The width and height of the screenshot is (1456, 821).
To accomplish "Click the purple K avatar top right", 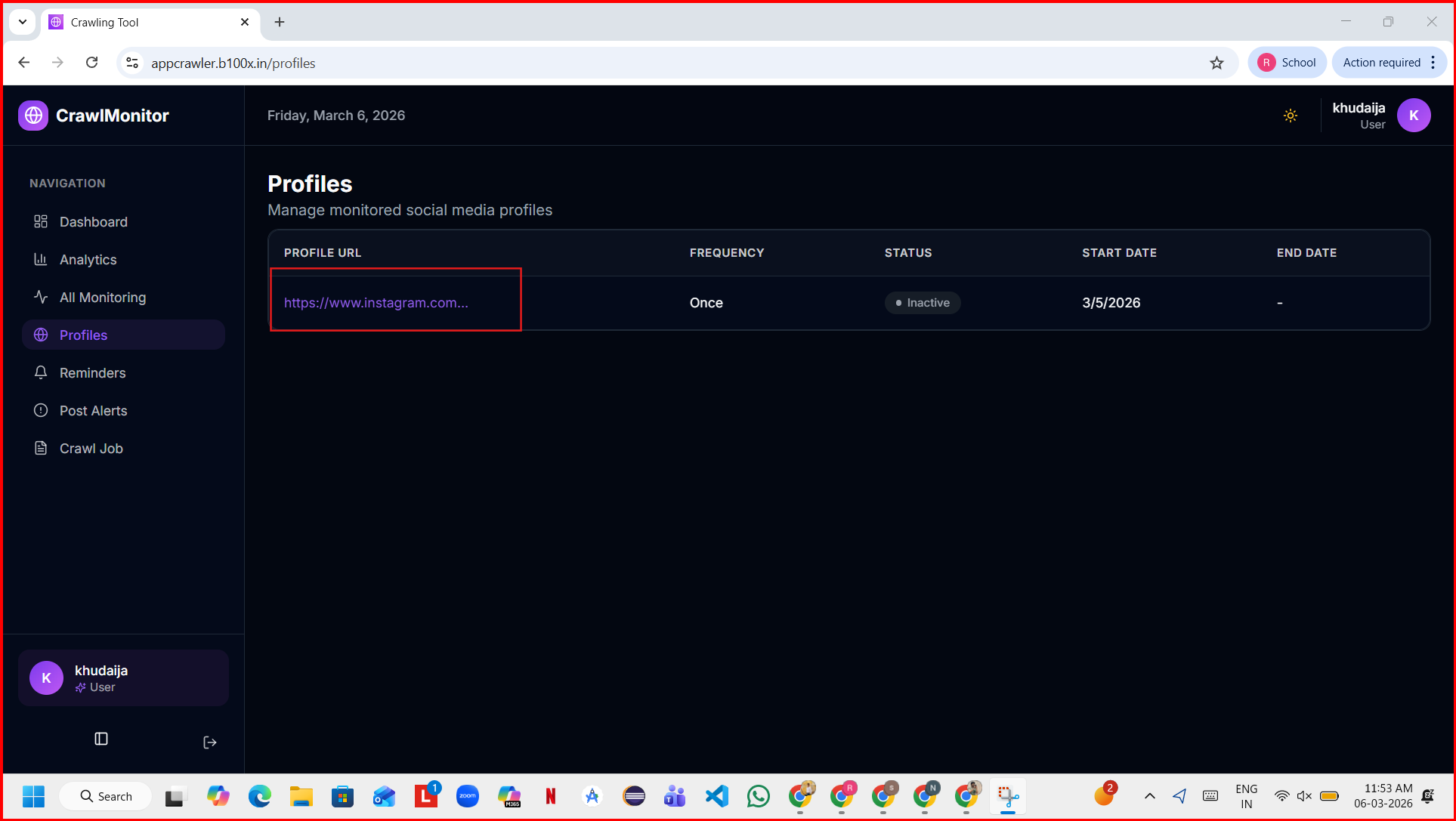I will (x=1413, y=116).
